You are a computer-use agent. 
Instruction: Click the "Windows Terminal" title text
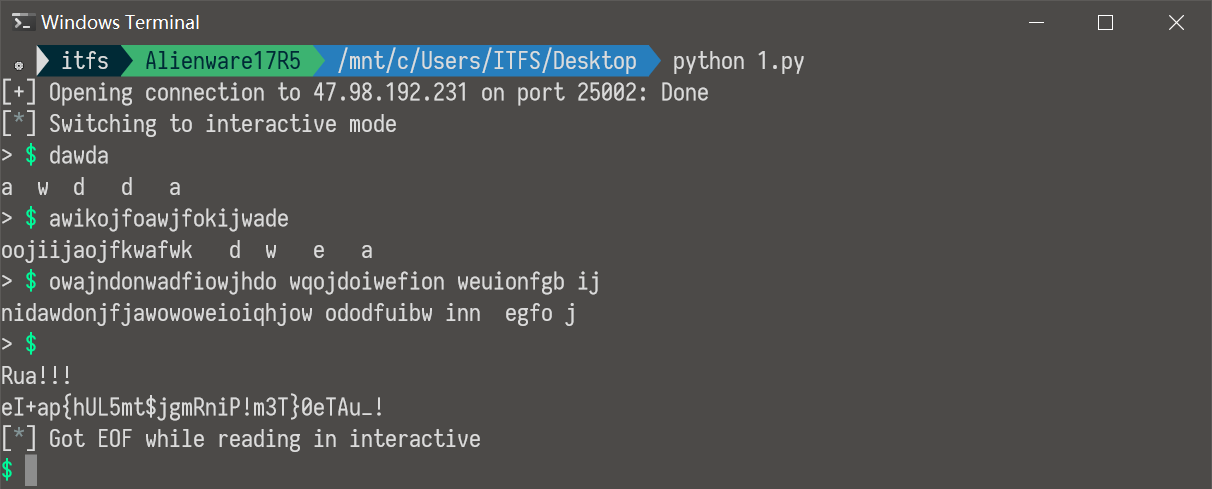click(120, 22)
